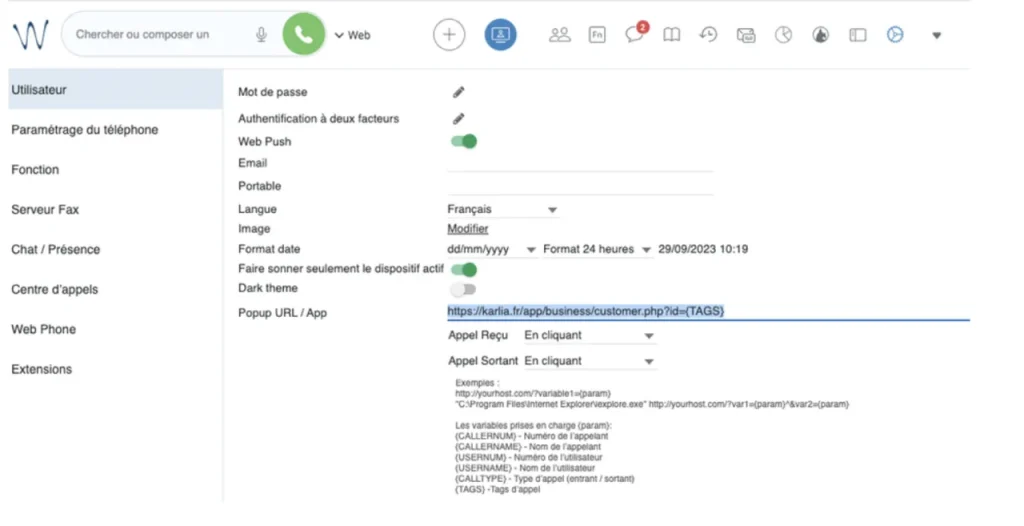The width and height of the screenshot is (1024, 526).
Task: Click the plus circle icon
Action: [449, 35]
